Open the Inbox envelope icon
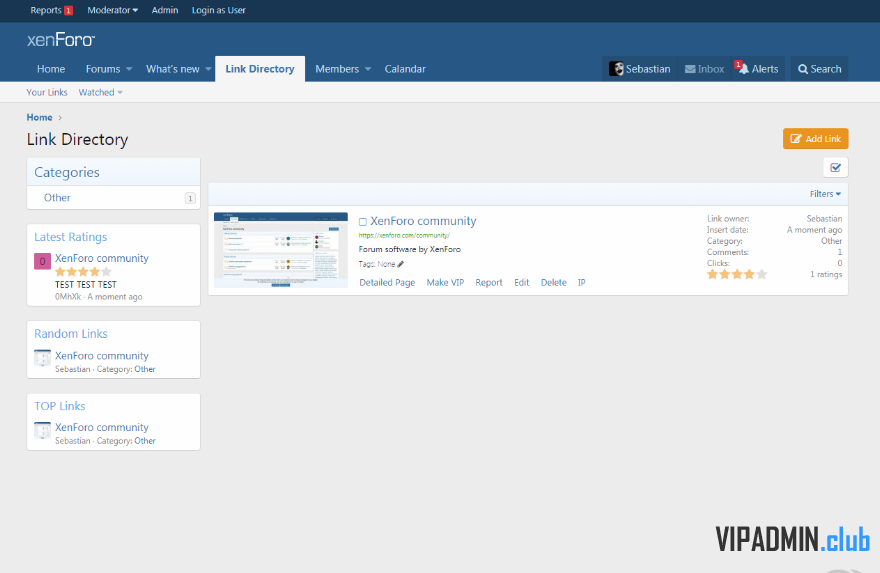This screenshot has height=573, width=880. tap(690, 69)
